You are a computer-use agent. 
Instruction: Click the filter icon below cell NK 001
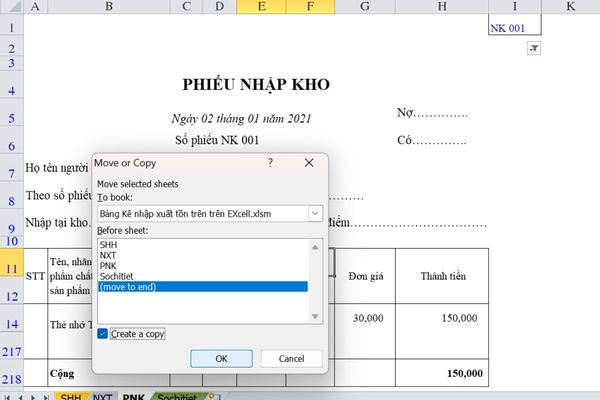tap(534, 49)
